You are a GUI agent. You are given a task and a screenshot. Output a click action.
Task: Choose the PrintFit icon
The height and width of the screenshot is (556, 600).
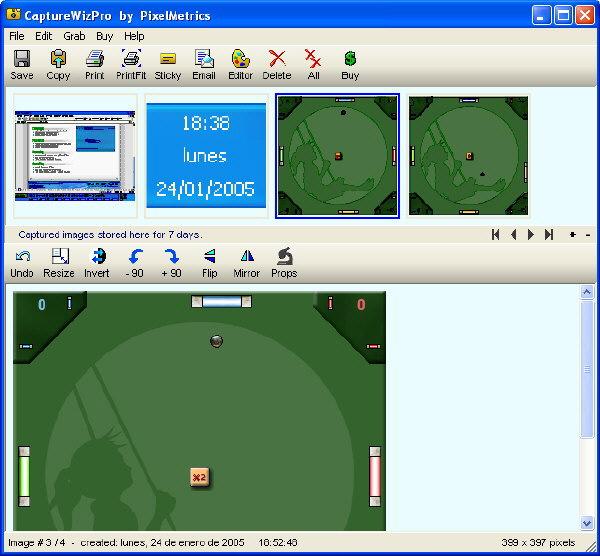131,65
